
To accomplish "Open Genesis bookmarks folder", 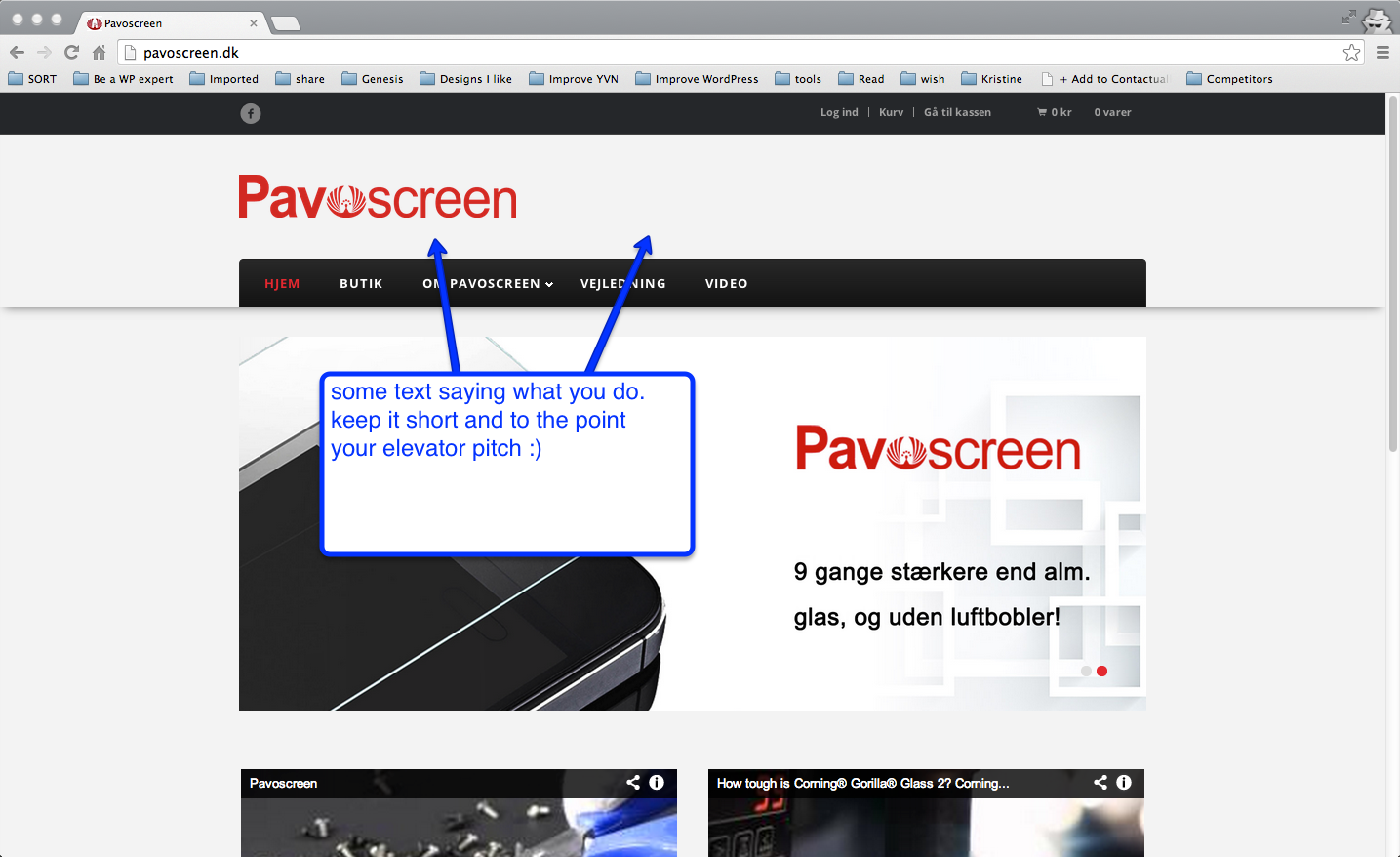I will pos(372,79).
